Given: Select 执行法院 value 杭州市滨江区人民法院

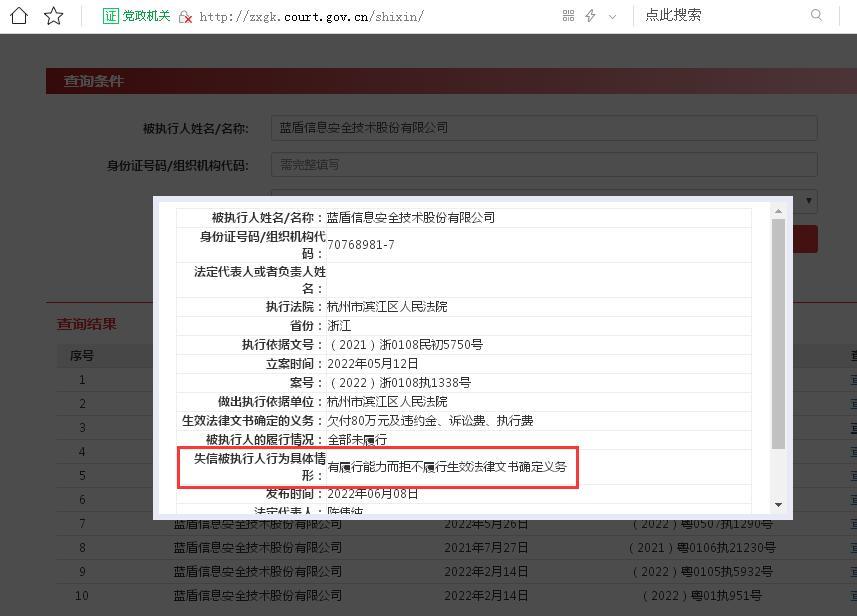Looking at the screenshot, I should pos(387,307).
